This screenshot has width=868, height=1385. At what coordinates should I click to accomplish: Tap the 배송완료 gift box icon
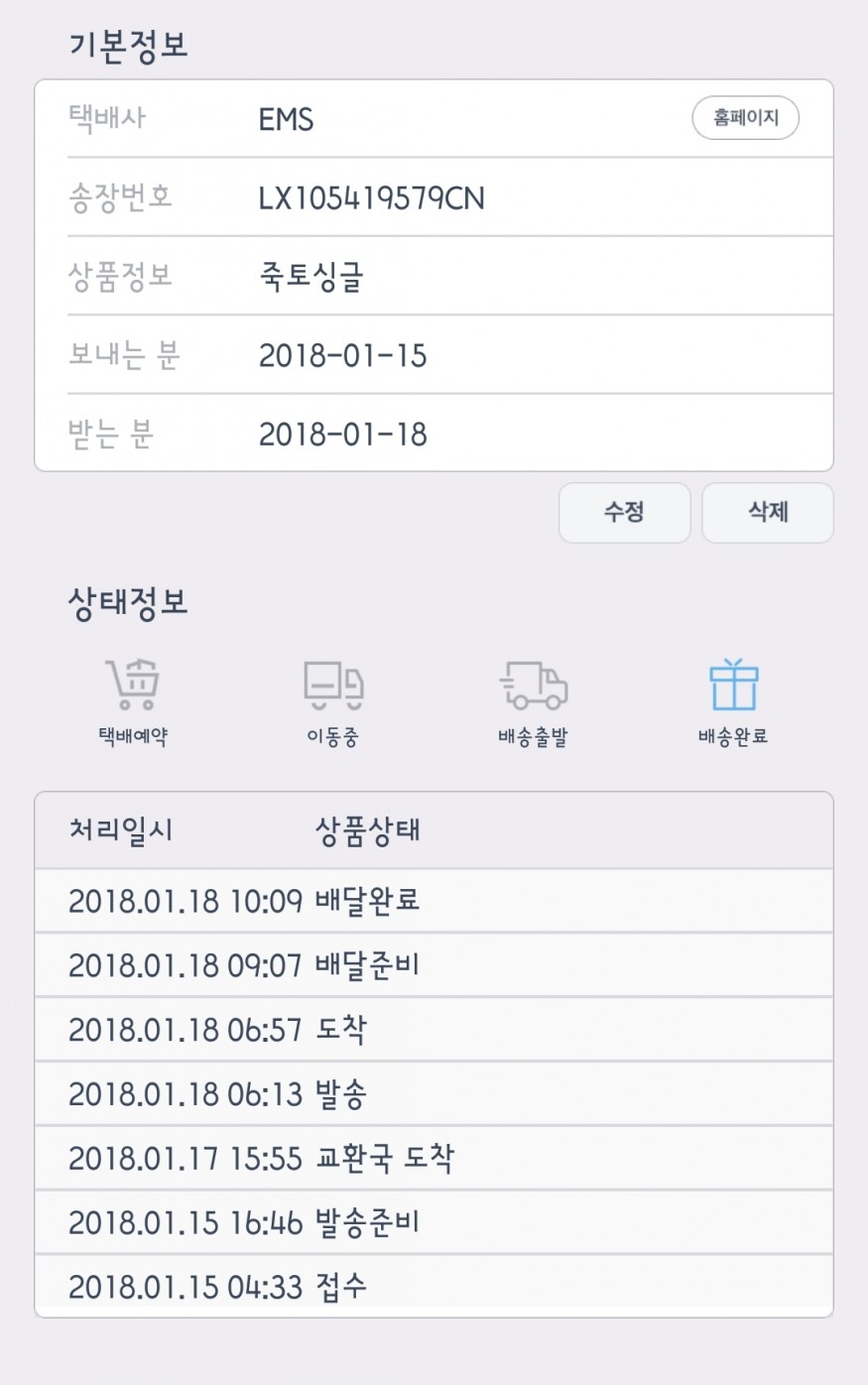(733, 685)
